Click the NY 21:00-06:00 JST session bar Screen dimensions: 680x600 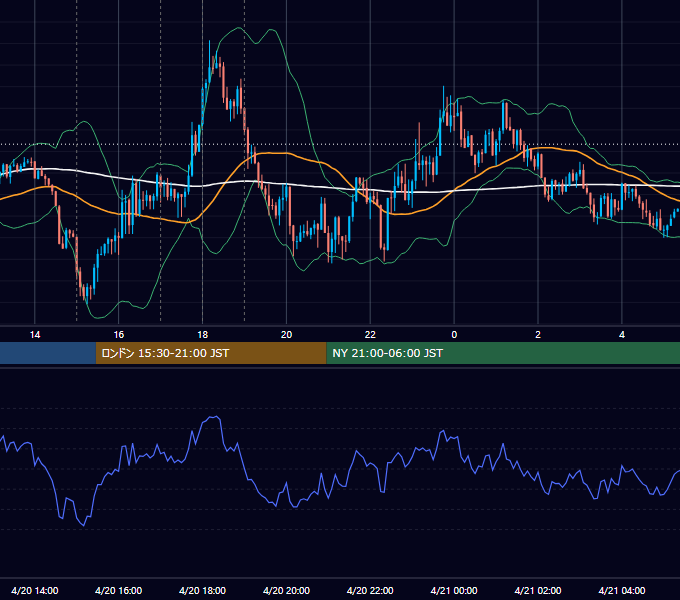pos(503,353)
